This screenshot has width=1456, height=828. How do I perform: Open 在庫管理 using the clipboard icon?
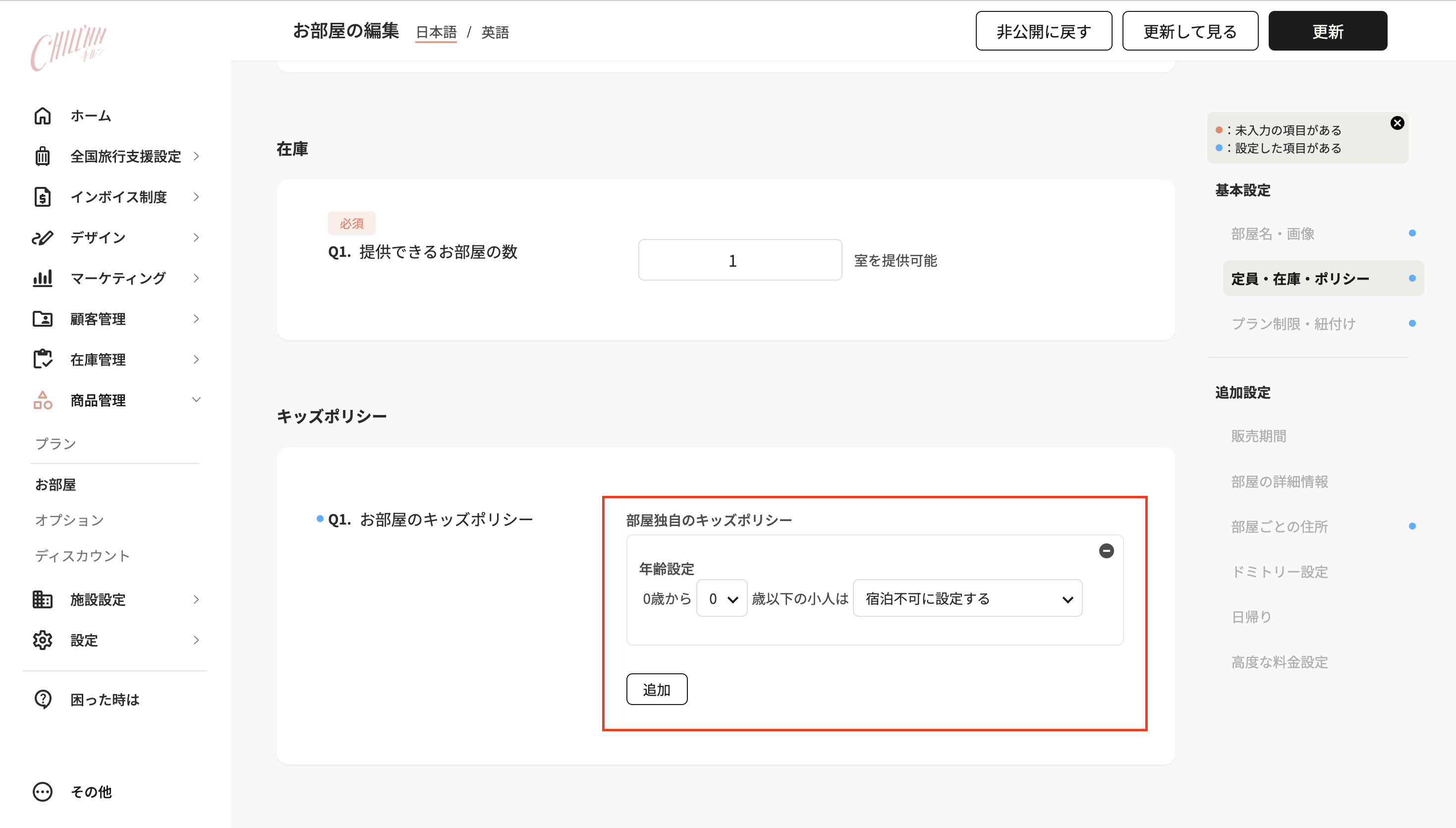(43, 359)
